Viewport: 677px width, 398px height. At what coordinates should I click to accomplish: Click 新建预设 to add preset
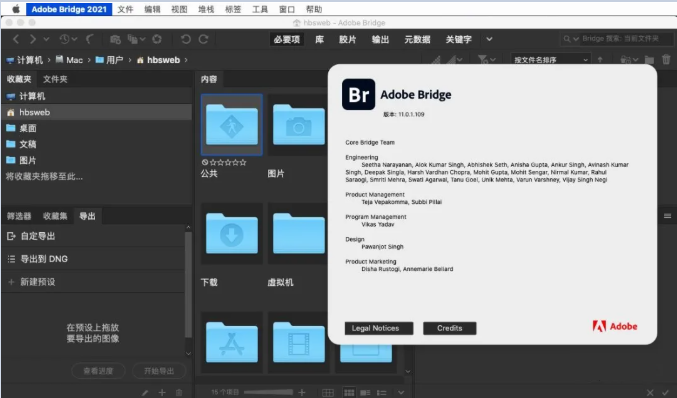(93, 282)
